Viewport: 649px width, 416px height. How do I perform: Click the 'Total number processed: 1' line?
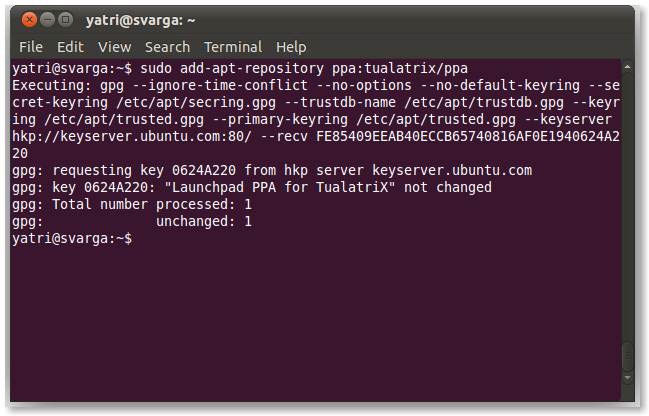(132, 204)
